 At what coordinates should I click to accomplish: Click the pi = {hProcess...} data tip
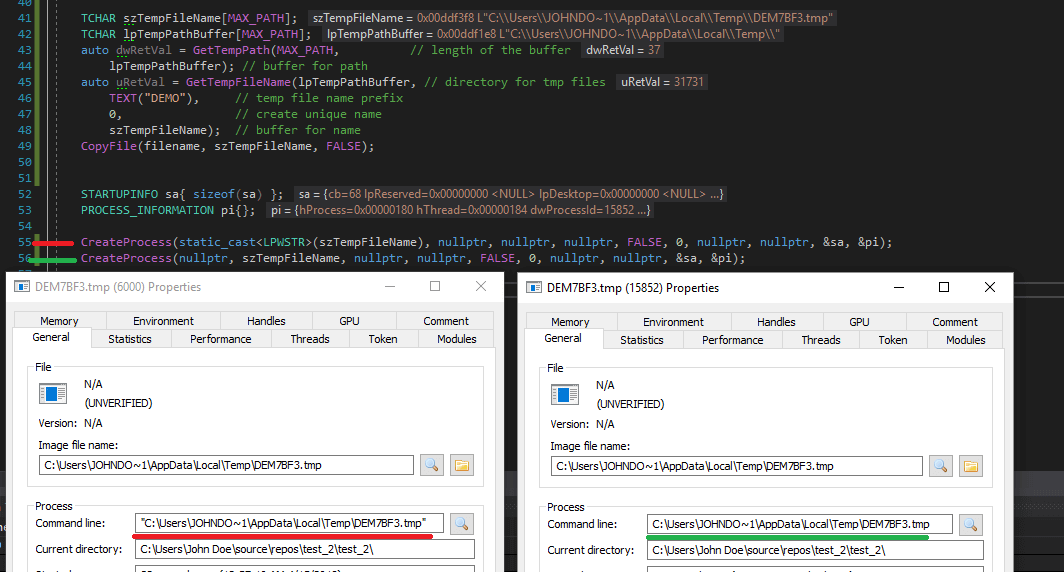(460, 210)
